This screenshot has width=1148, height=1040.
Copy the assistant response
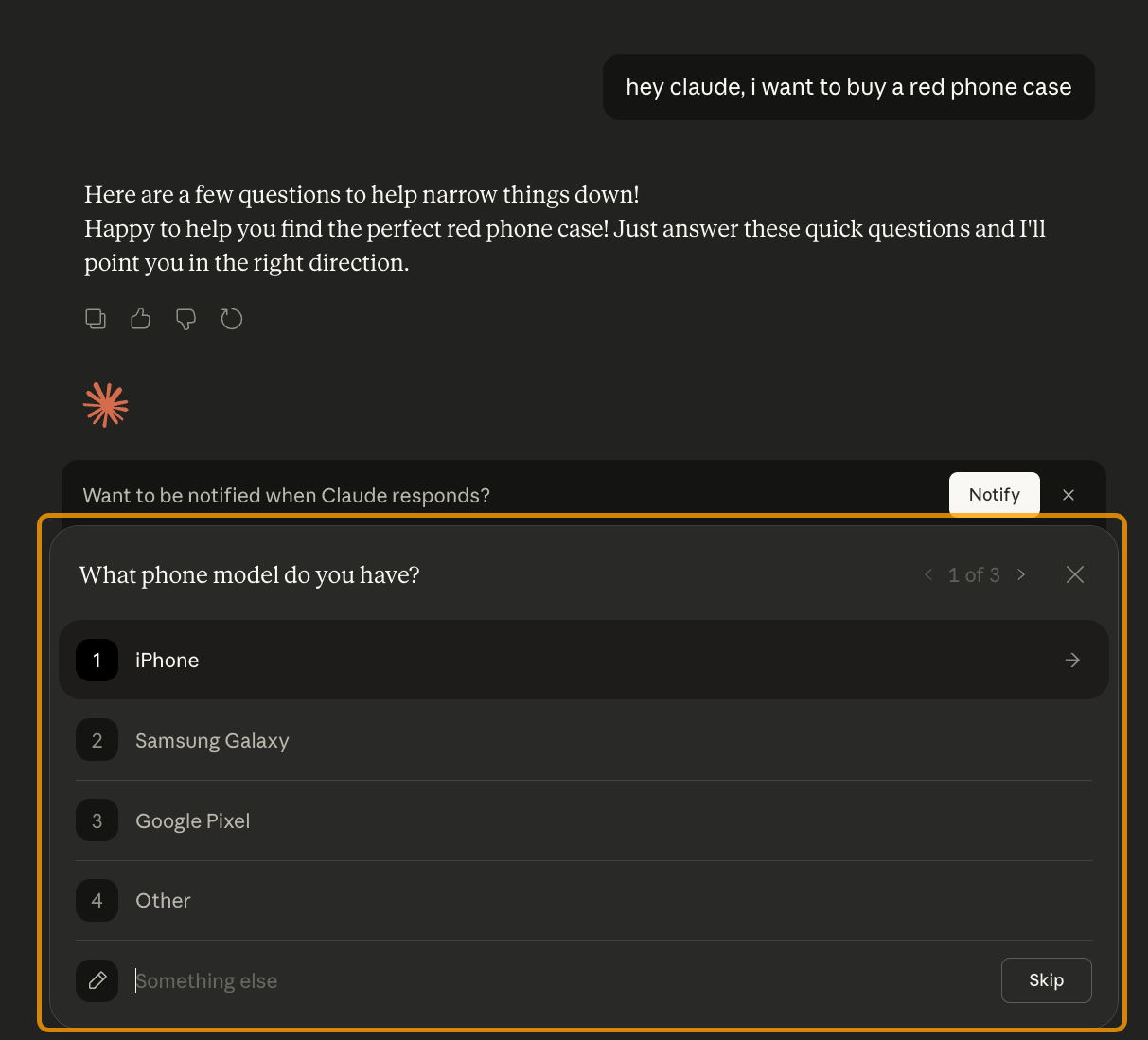pyautogui.click(x=96, y=319)
